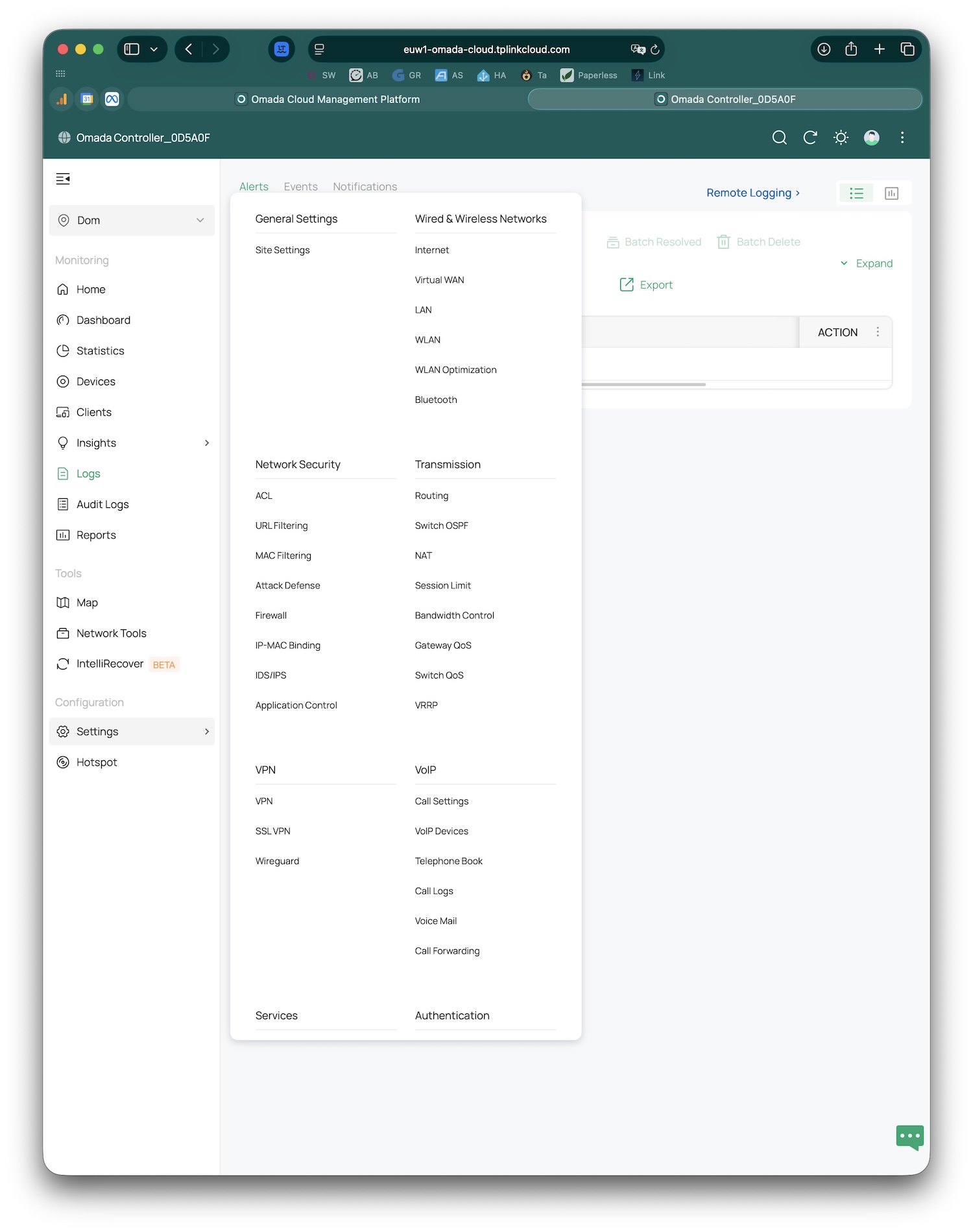Click the search magnifier icon in header

click(779, 138)
